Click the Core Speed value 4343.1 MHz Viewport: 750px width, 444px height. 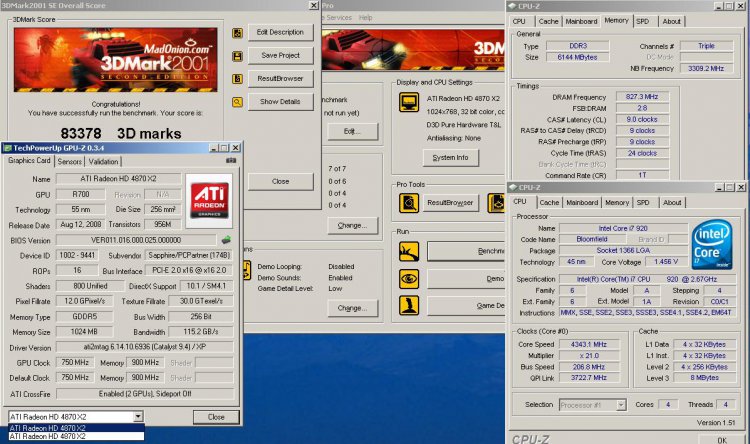(x=589, y=344)
